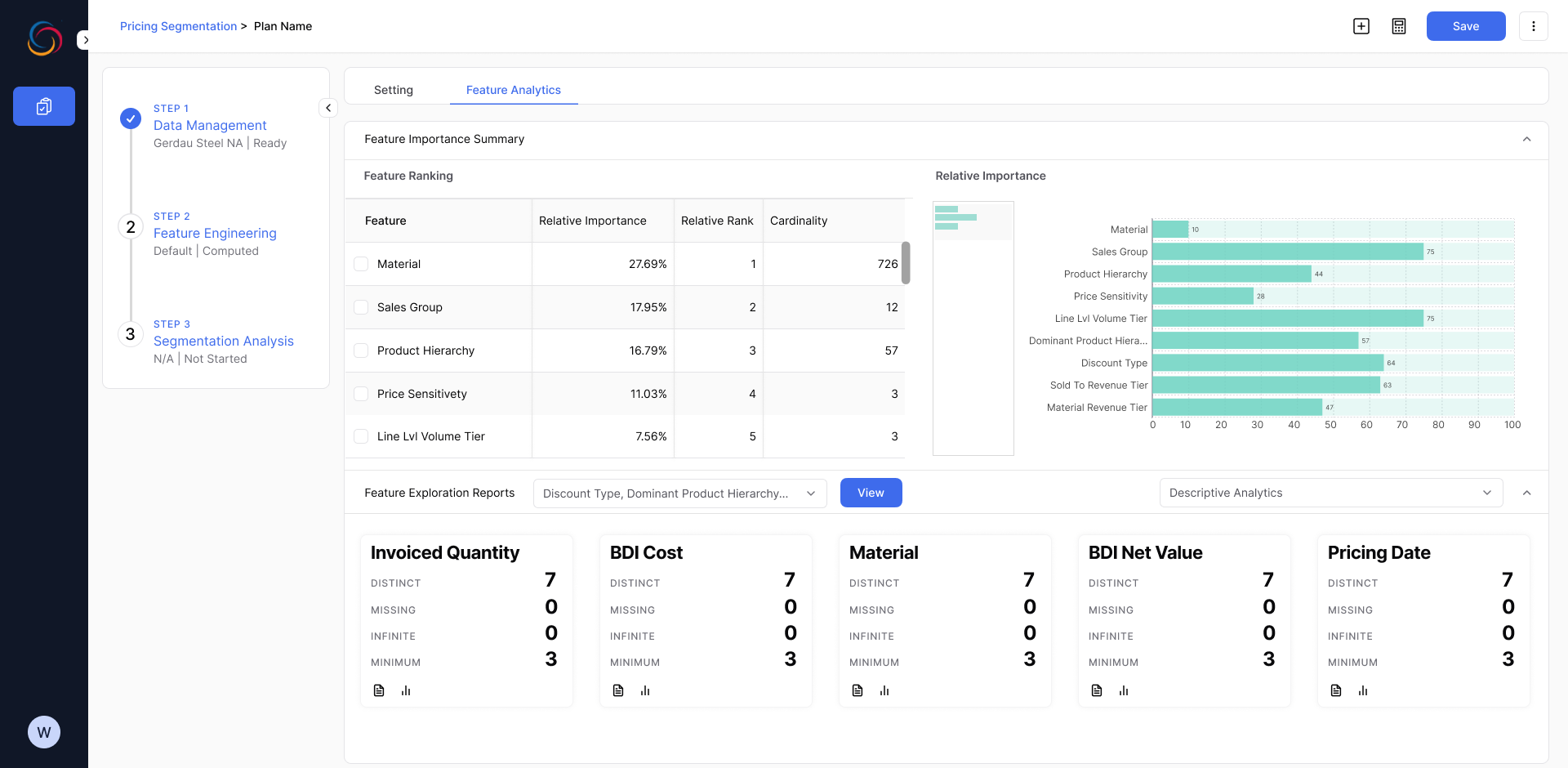Click the add plus icon in header

[1361, 26]
